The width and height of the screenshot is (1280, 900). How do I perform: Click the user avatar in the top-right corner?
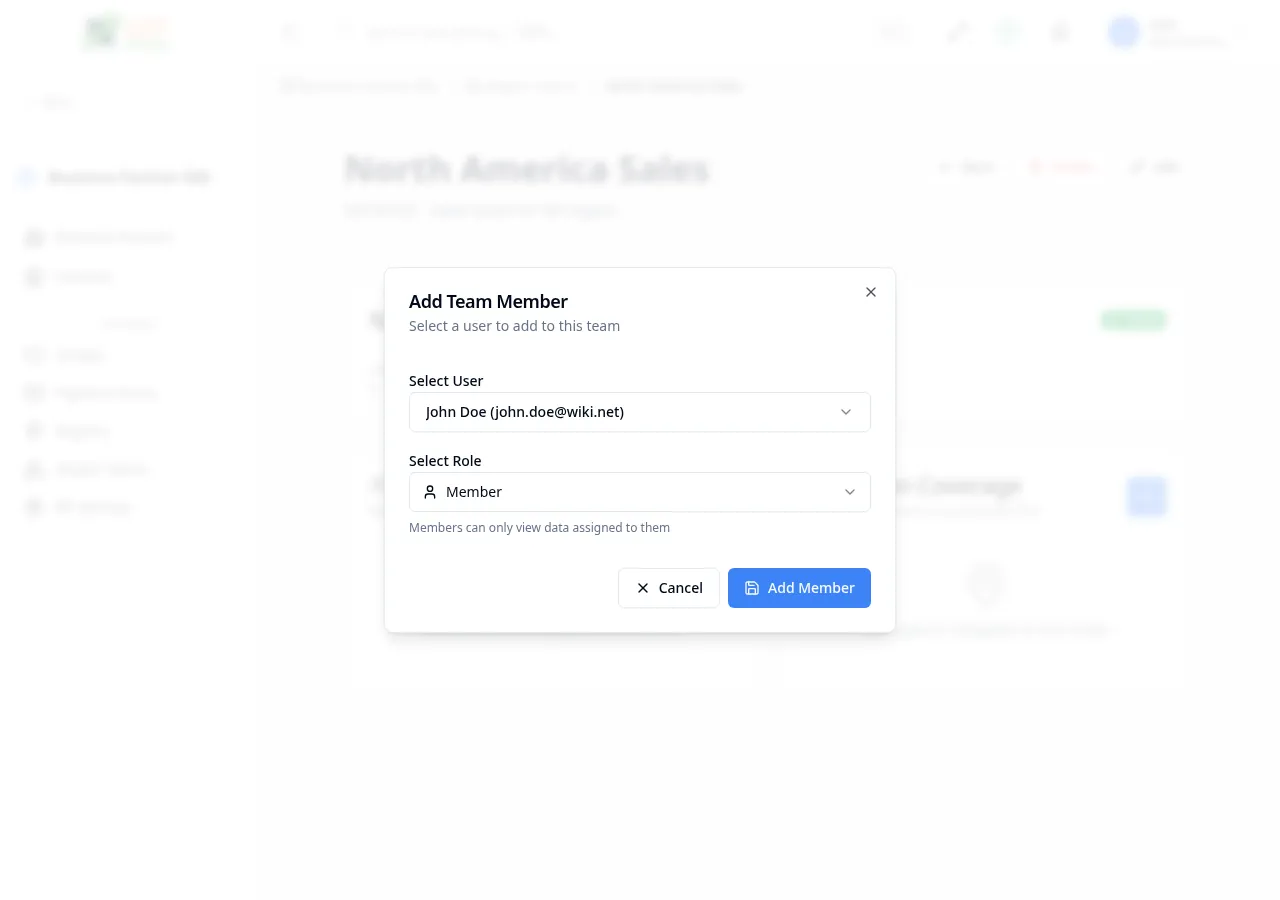point(1123,32)
